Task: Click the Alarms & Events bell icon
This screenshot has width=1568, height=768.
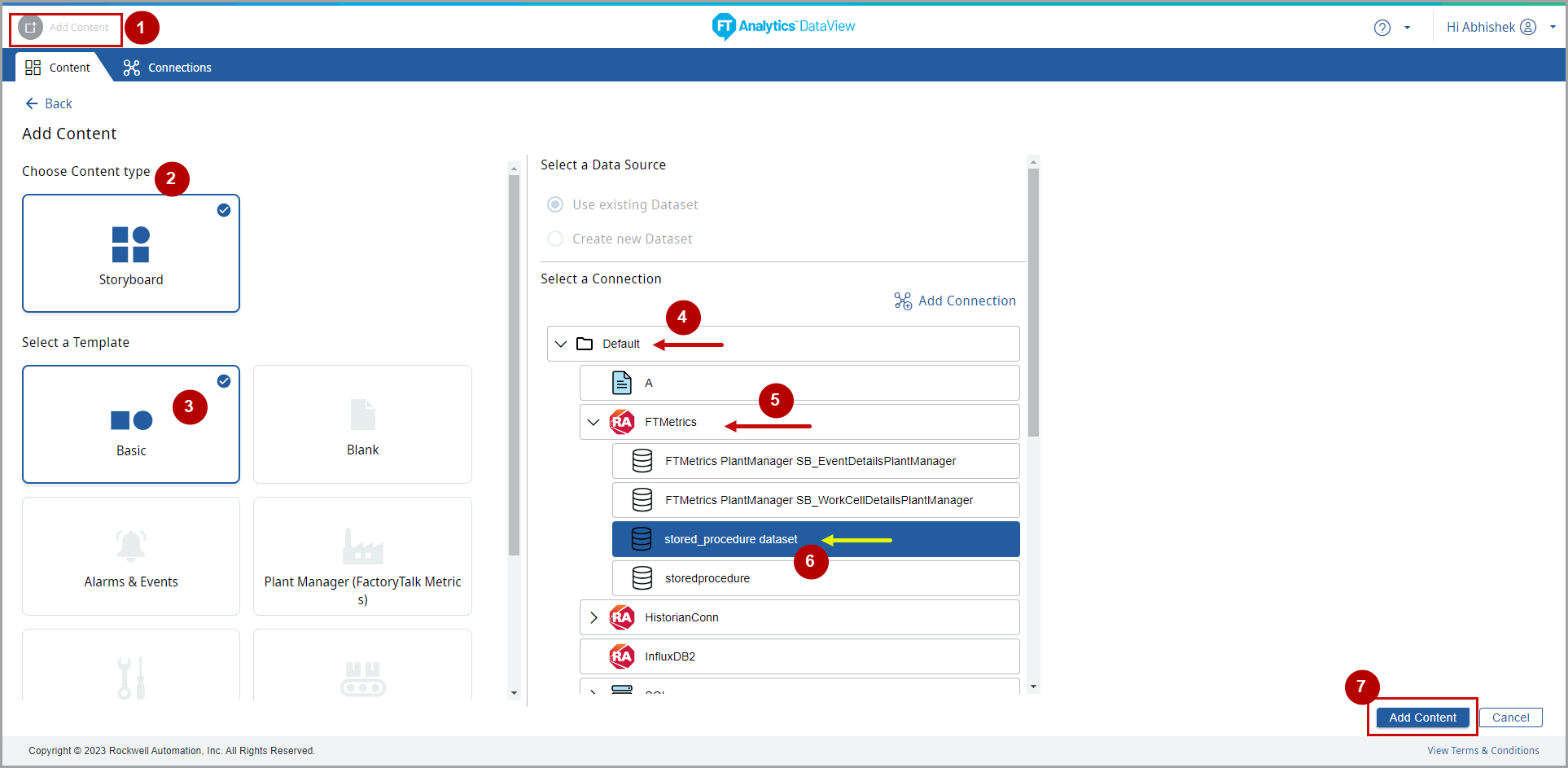Action: [x=131, y=546]
